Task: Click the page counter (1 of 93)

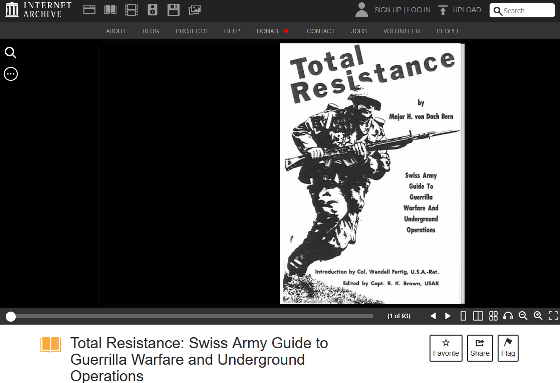Action: point(399,316)
